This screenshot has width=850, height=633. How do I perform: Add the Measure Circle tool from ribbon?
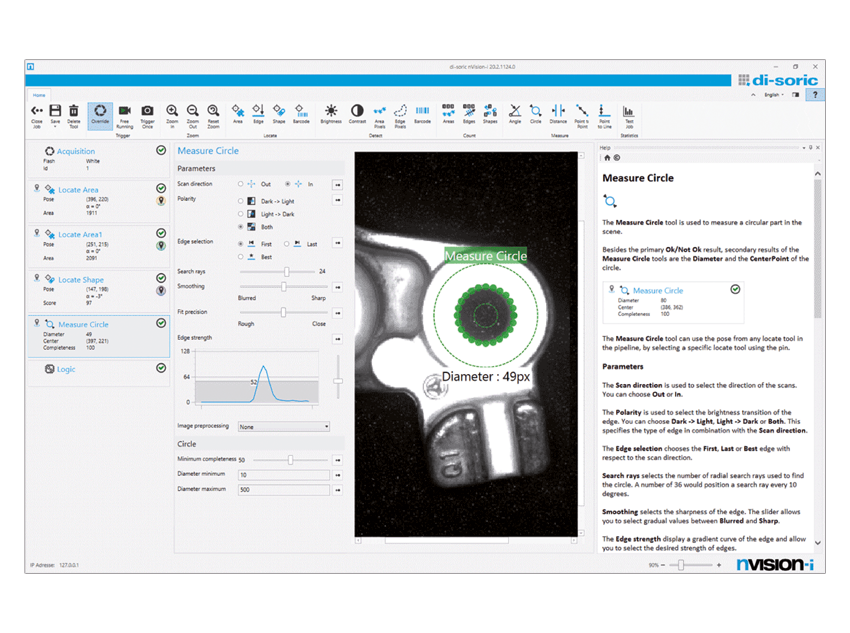click(x=536, y=114)
